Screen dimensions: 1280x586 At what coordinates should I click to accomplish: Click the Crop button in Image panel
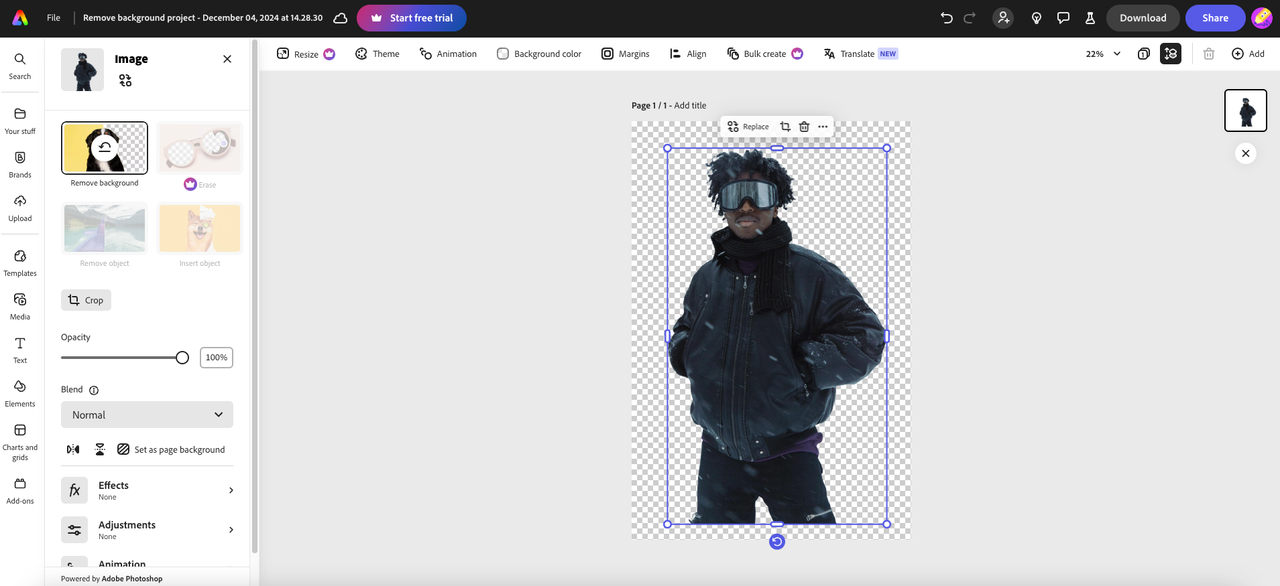[x=86, y=300]
